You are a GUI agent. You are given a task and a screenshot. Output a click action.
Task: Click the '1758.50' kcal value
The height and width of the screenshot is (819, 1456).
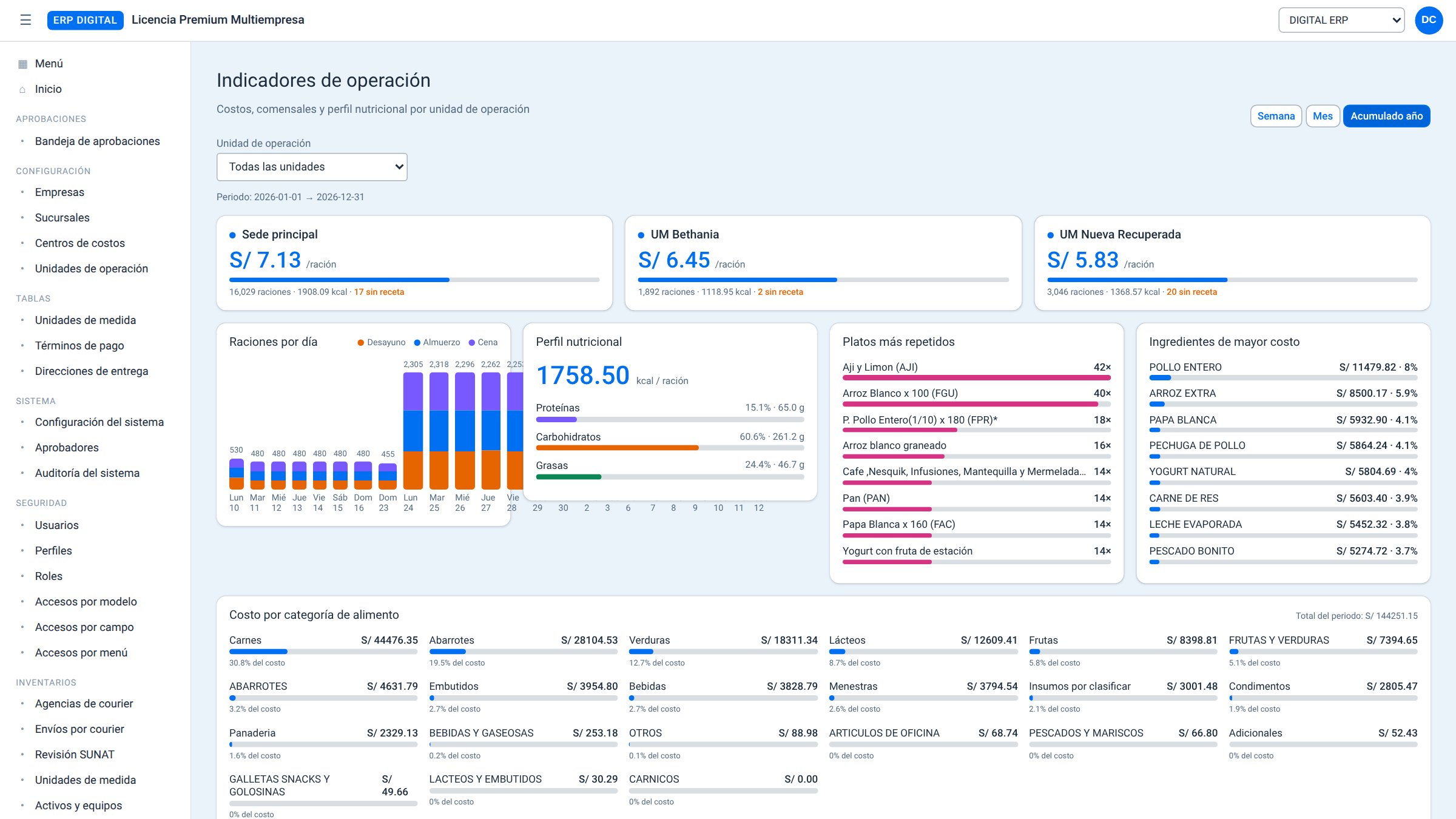pos(583,375)
